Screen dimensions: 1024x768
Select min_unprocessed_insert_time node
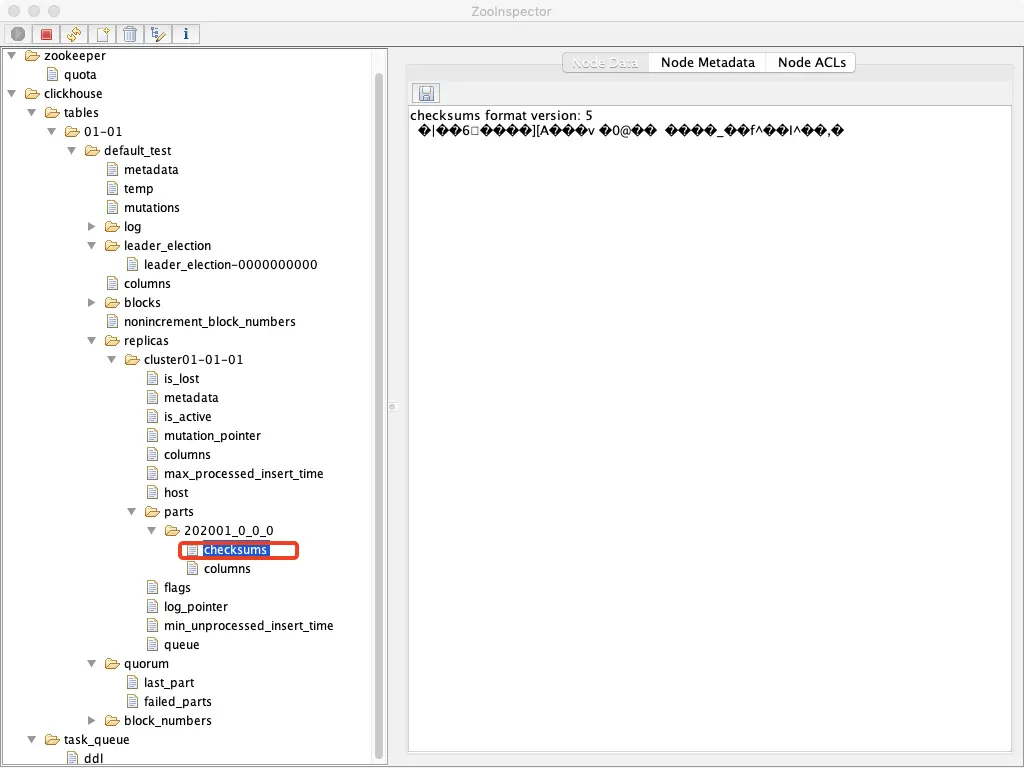[x=248, y=626]
